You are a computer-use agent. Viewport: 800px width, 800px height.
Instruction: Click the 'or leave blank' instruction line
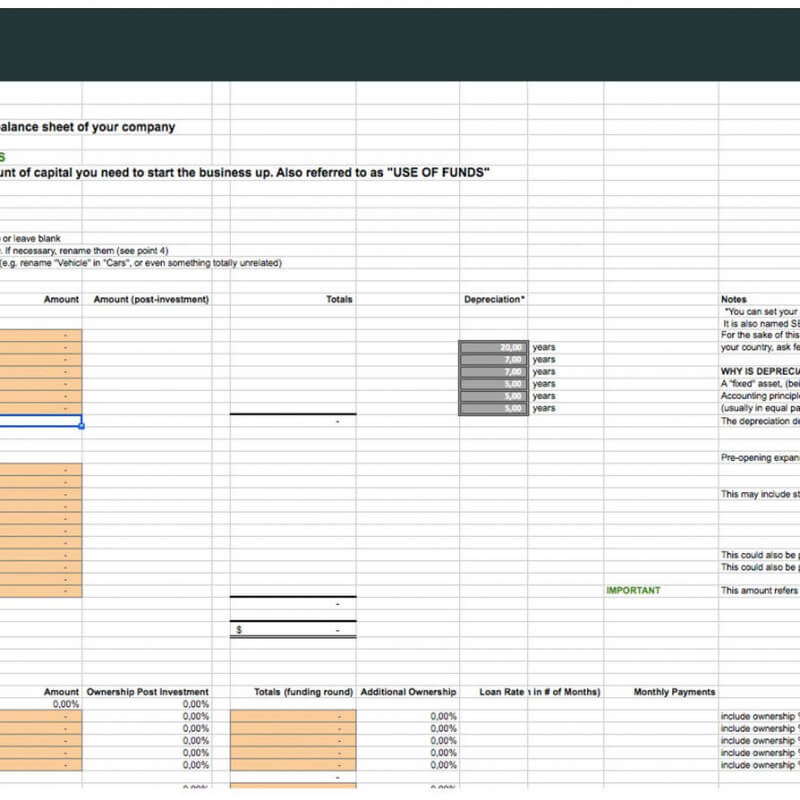coord(31,238)
